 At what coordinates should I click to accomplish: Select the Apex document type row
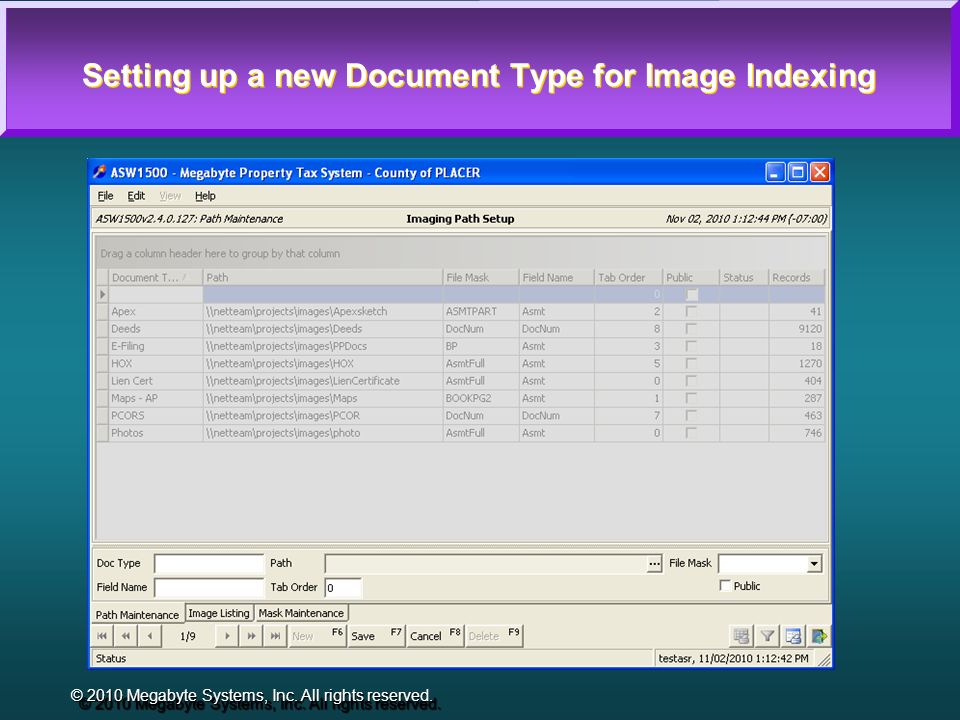(460, 312)
